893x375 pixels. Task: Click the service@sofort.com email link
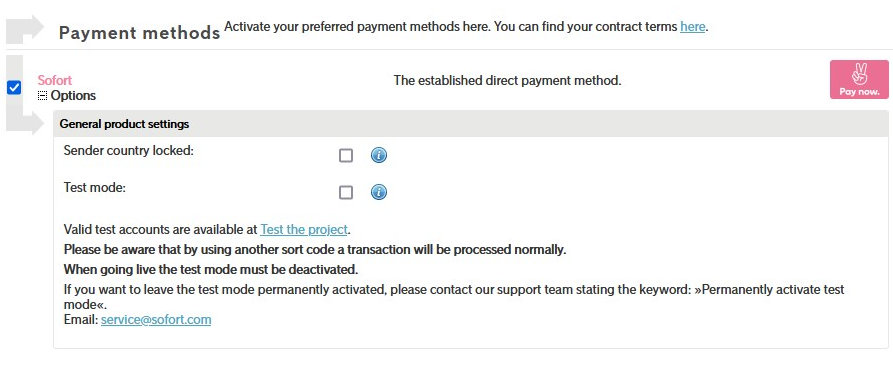click(156, 320)
